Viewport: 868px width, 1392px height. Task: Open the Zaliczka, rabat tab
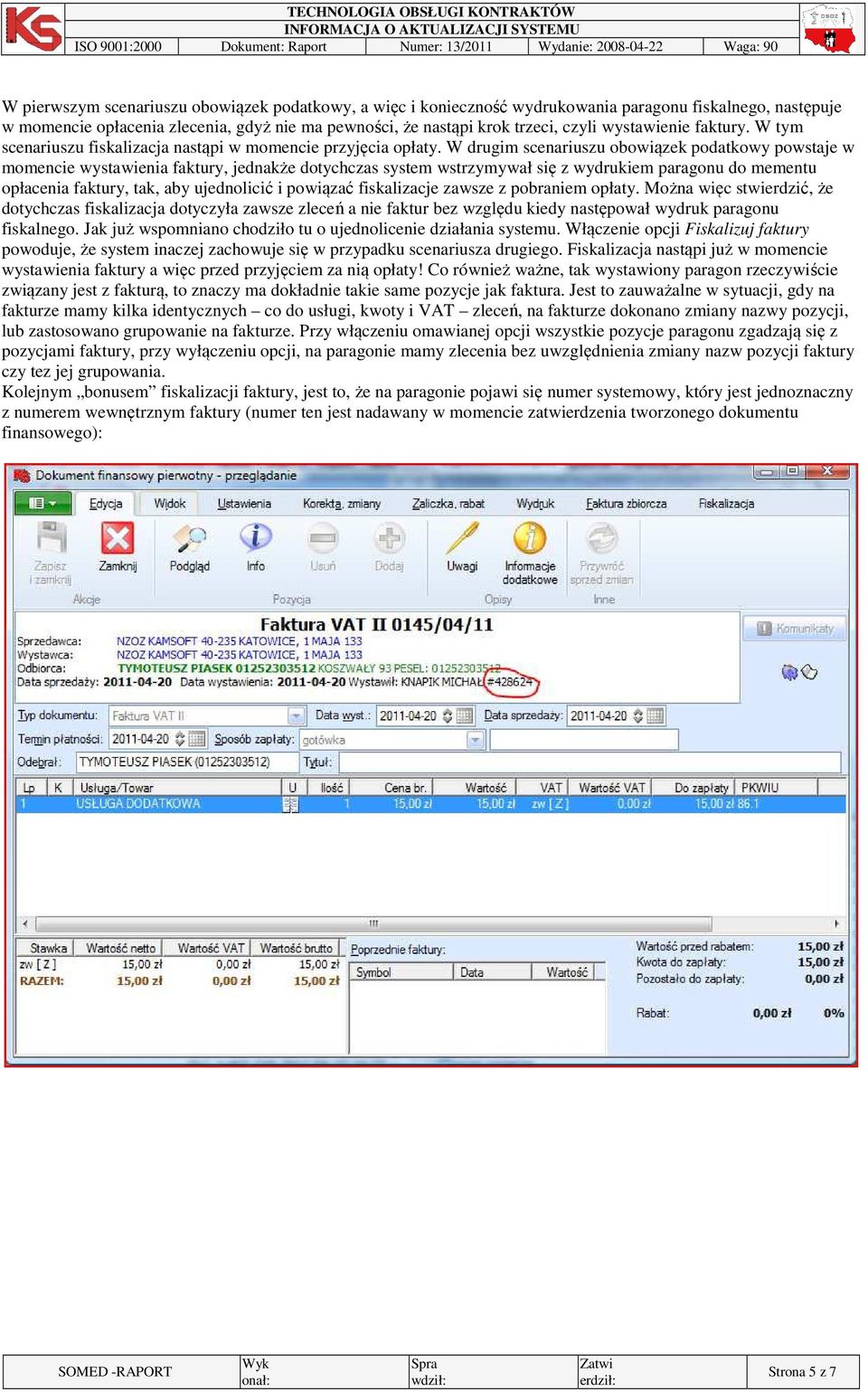point(448,504)
